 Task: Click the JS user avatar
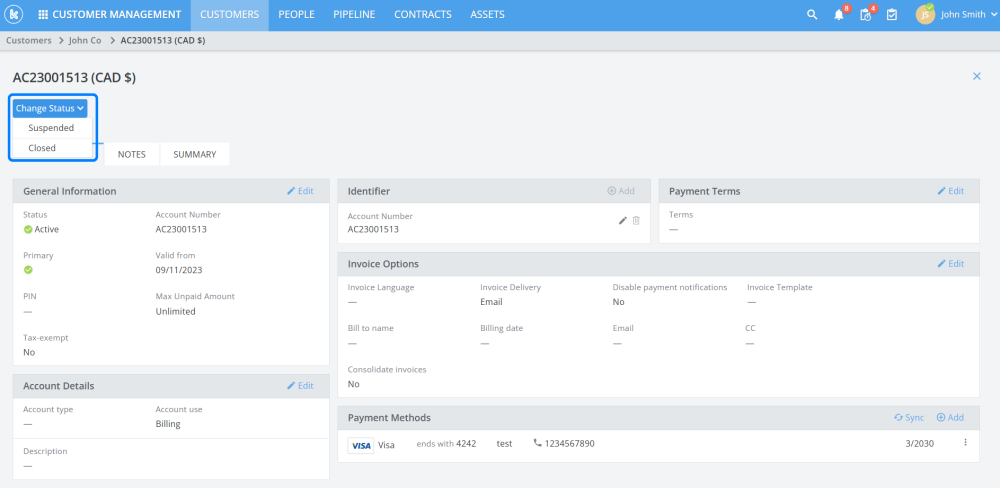pos(925,15)
